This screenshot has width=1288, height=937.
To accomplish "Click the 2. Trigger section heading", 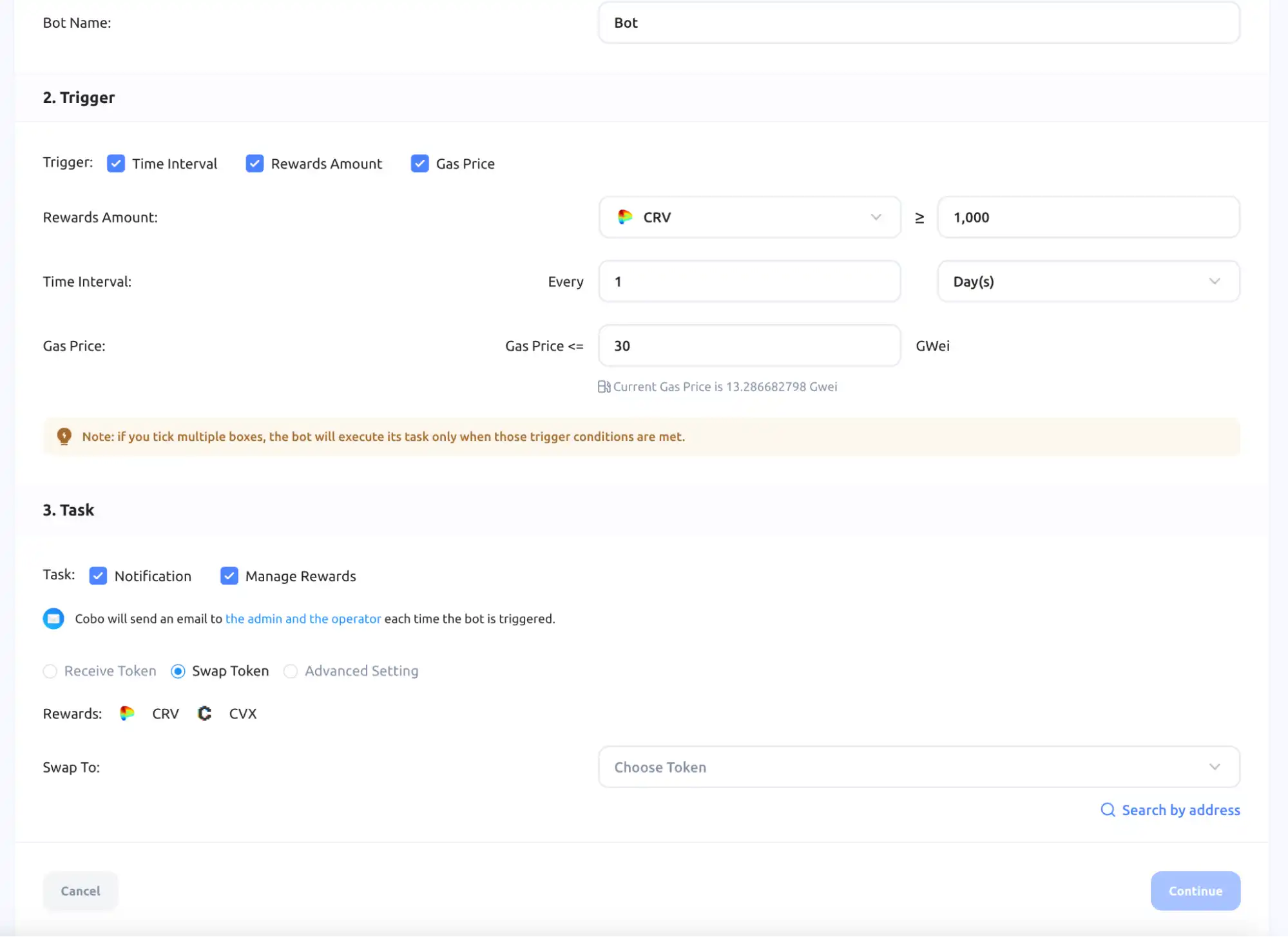I will coord(79,97).
